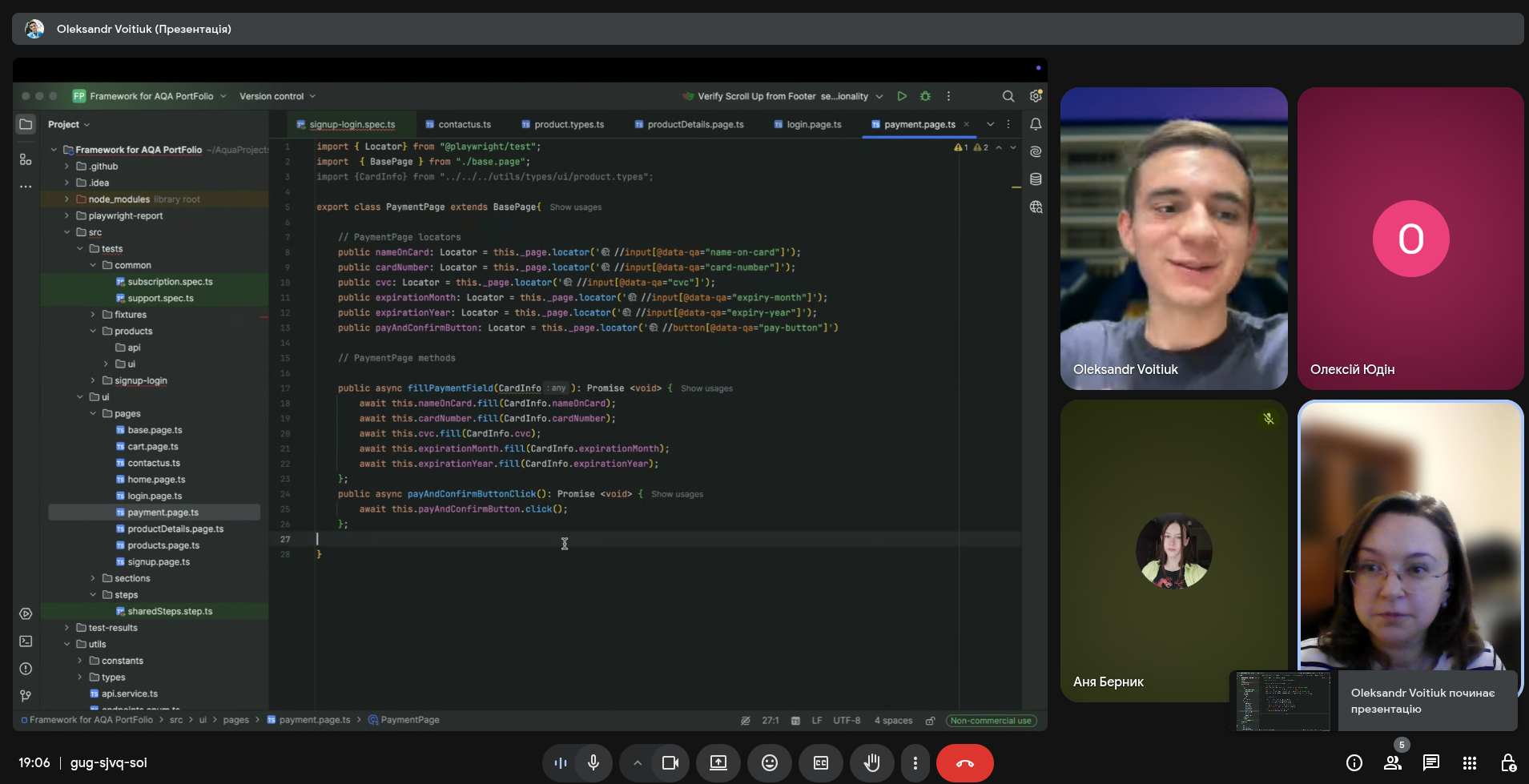Screen dimensions: 1529x784
Task: Open meeting details info icon
Action: pyautogui.click(x=1354, y=763)
